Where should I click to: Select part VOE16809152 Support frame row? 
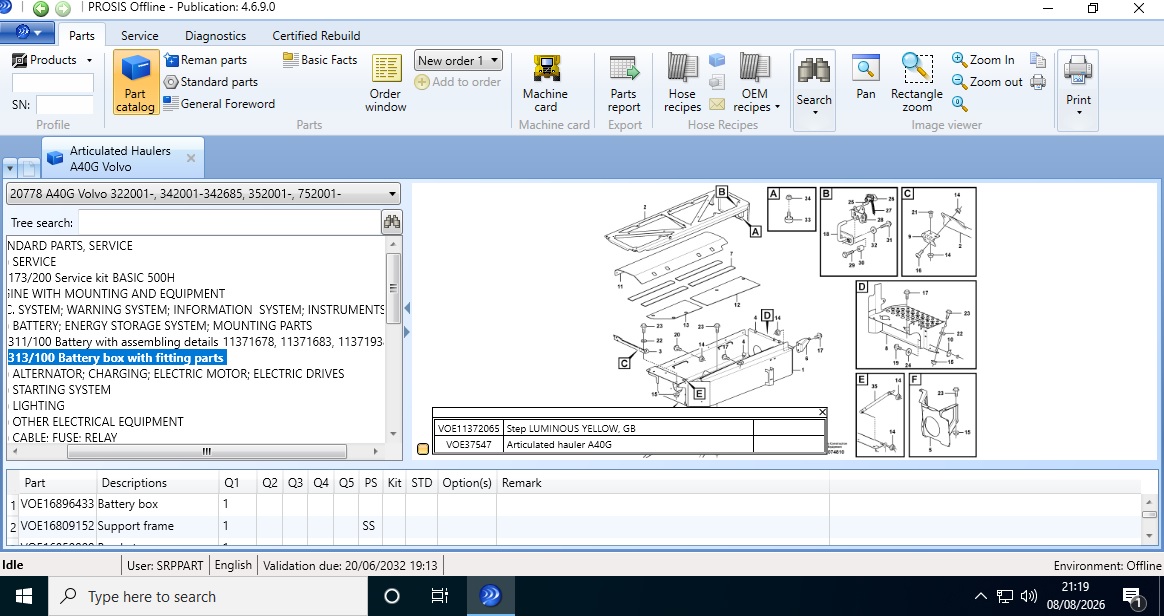coord(575,525)
